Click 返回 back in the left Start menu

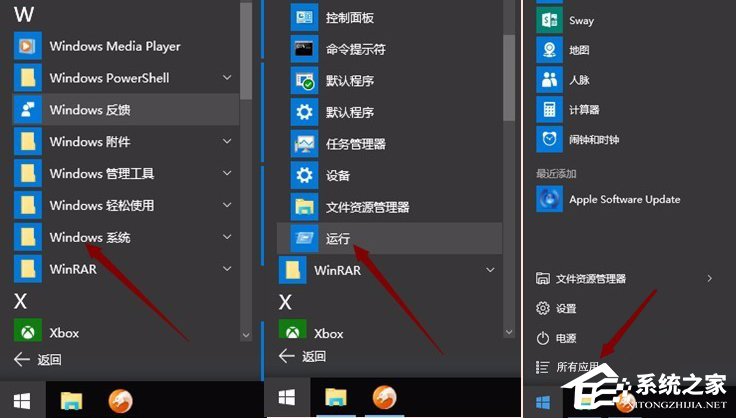pos(38,360)
